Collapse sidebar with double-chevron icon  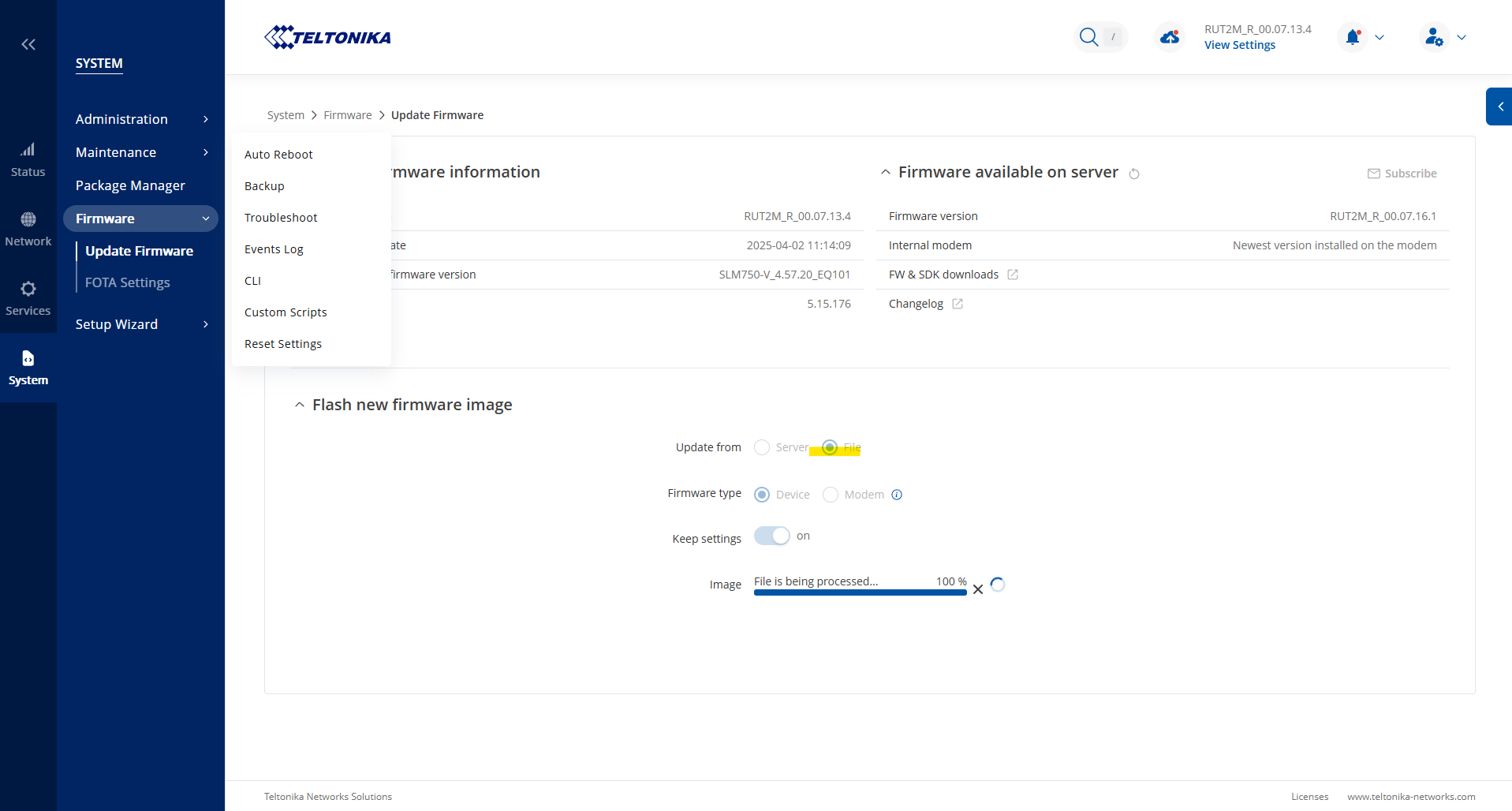(28, 44)
